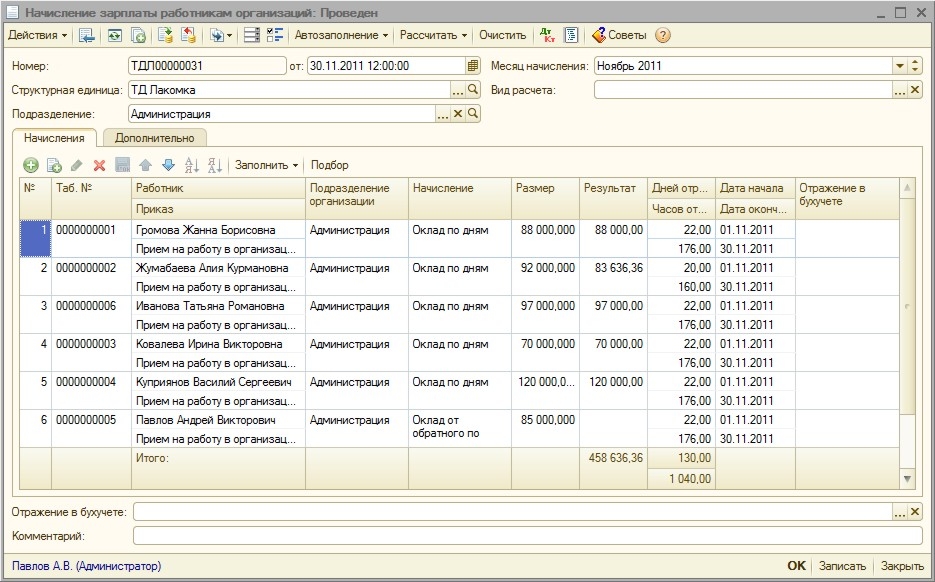Click the Дт/Кт postings result icon
Screen dimensions: 935x582
pyautogui.click(x=547, y=35)
